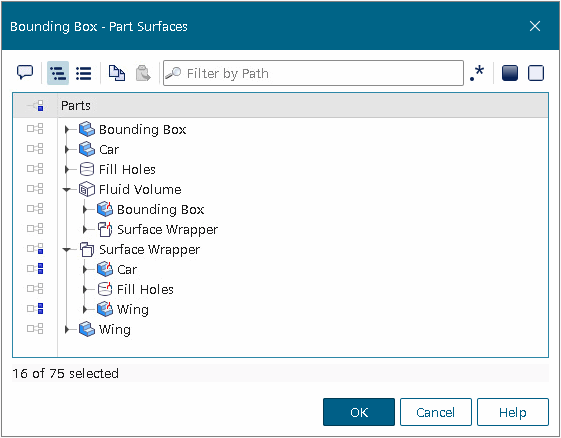Image resolution: width=561 pixels, height=438 pixels.
Task: Click the empty deselect-all square icon
Action: [x=536, y=73]
